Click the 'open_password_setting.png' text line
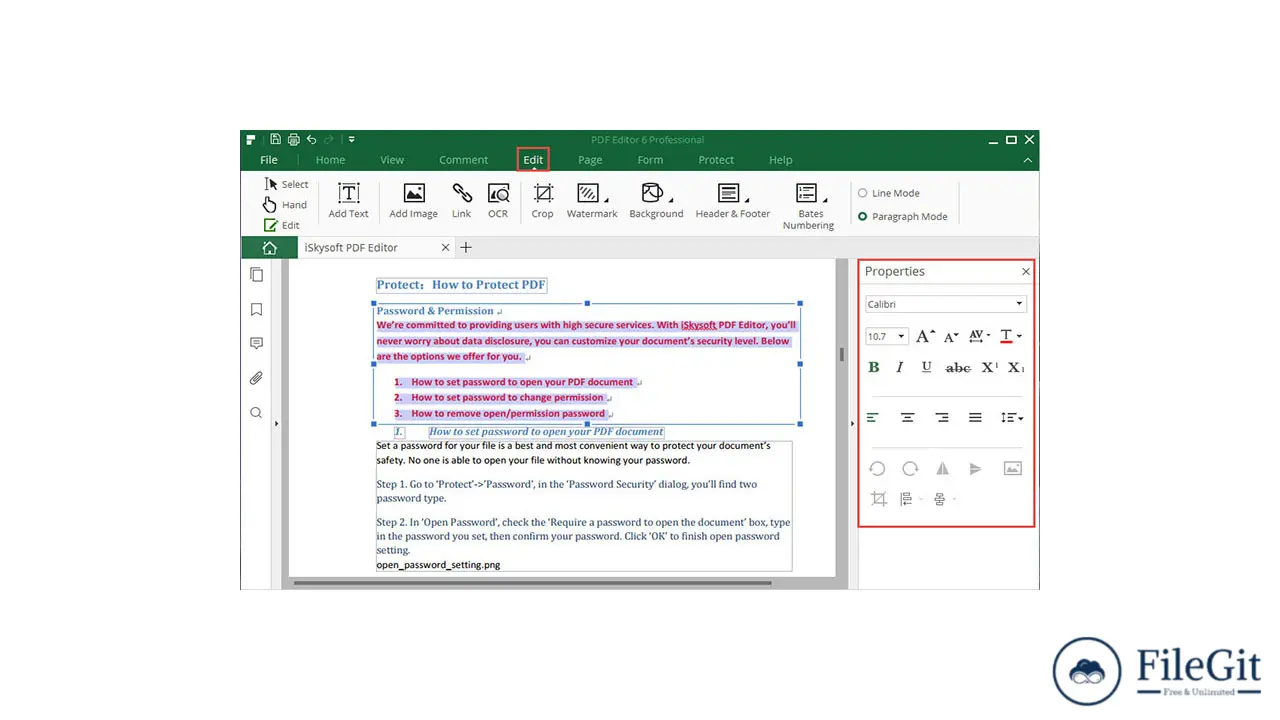Viewport: 1280px width, 720px height. pyautogui.click(x=438, y=565)
